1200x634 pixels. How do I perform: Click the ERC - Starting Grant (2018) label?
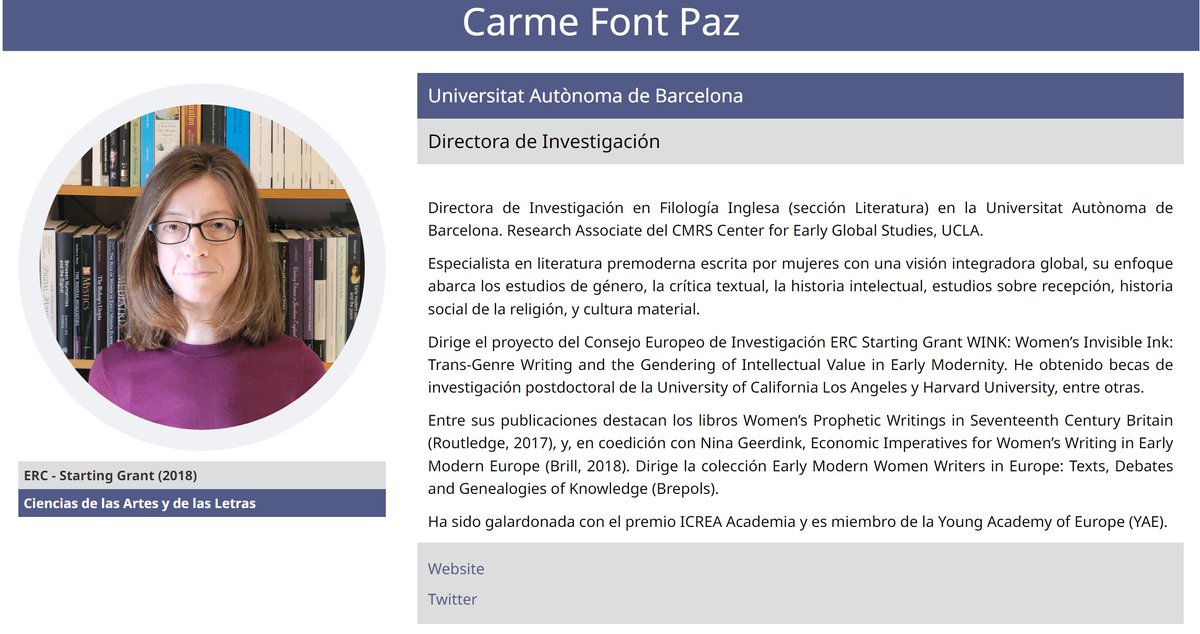pyautogui.click(x=202, y=475)
